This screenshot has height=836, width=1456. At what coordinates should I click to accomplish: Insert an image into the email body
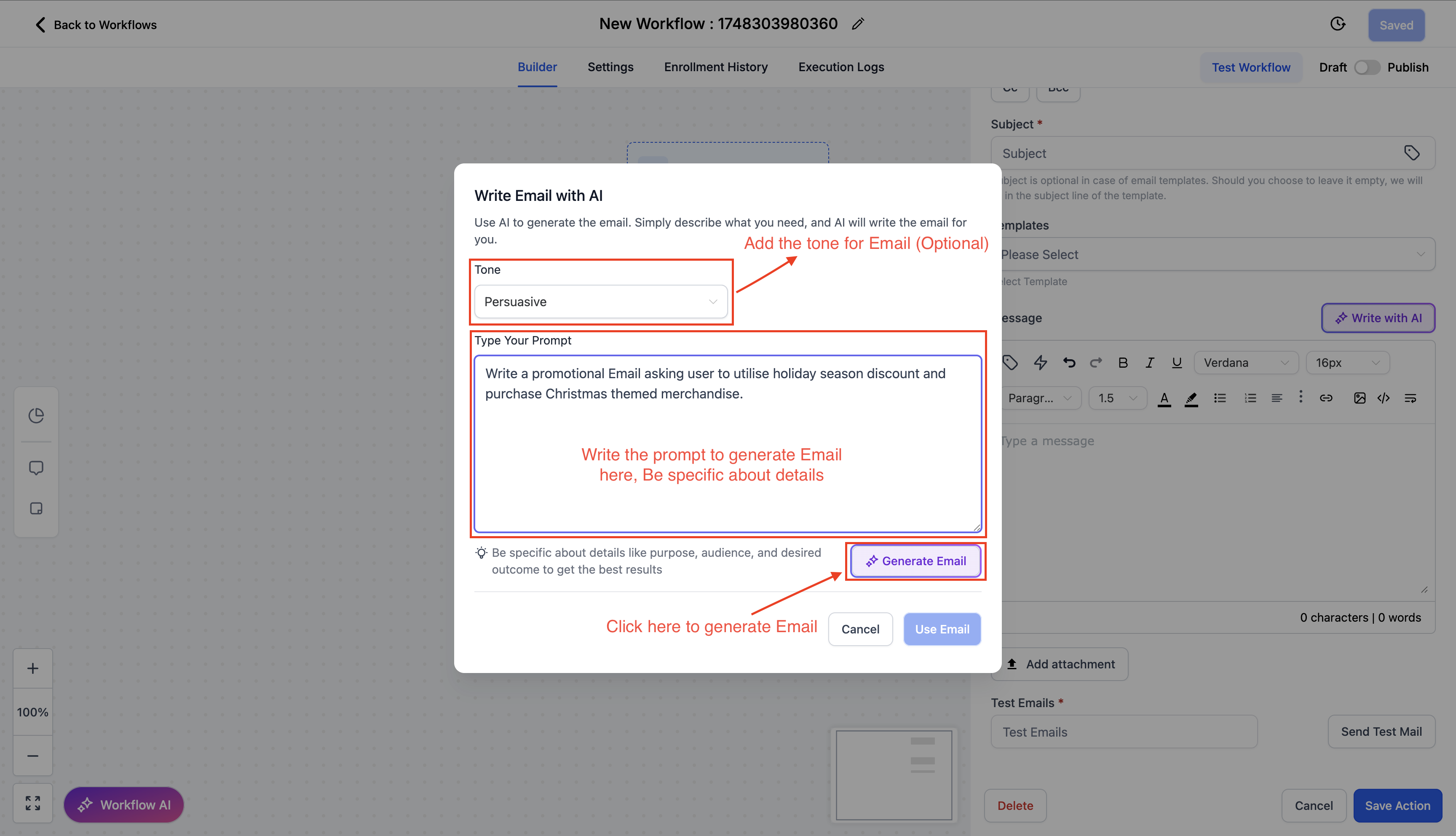click(x=1360, y=398)
